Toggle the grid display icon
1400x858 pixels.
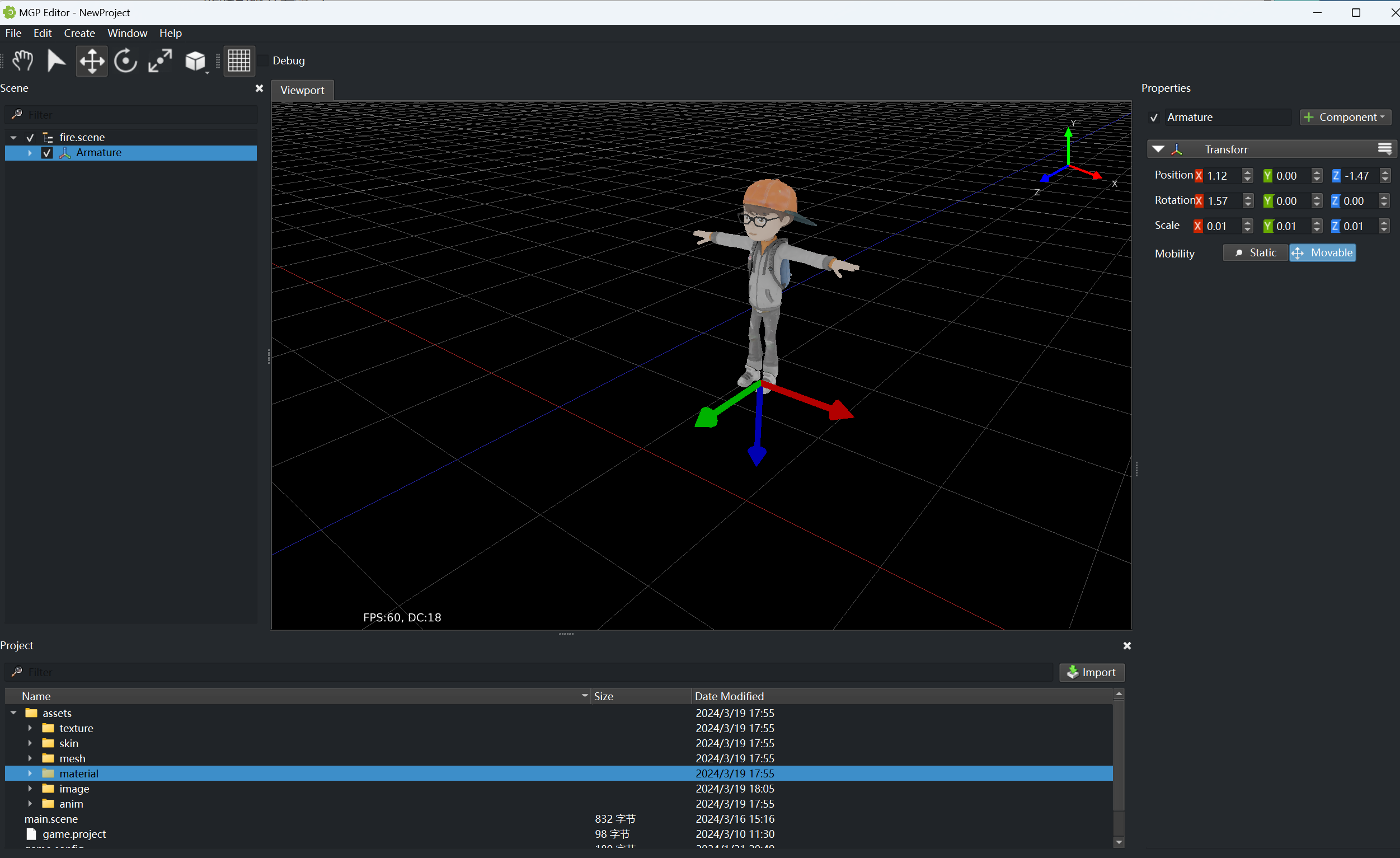[x=238, y=61]
